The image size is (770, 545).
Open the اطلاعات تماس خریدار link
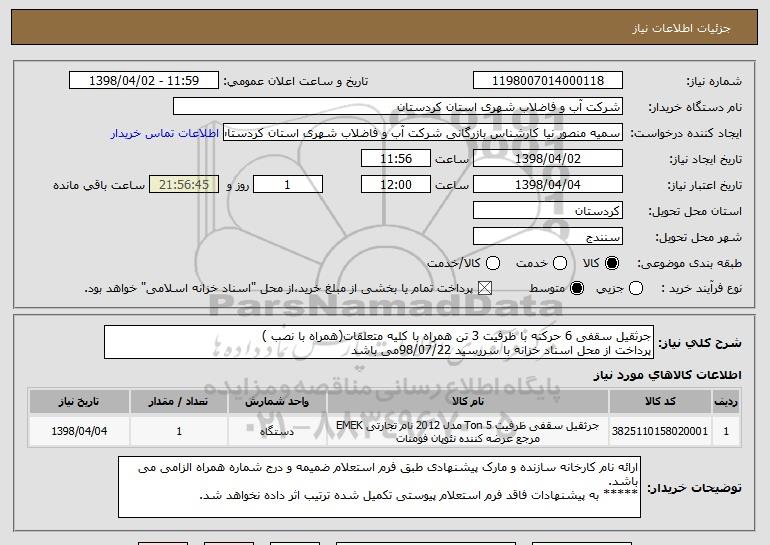165,133
